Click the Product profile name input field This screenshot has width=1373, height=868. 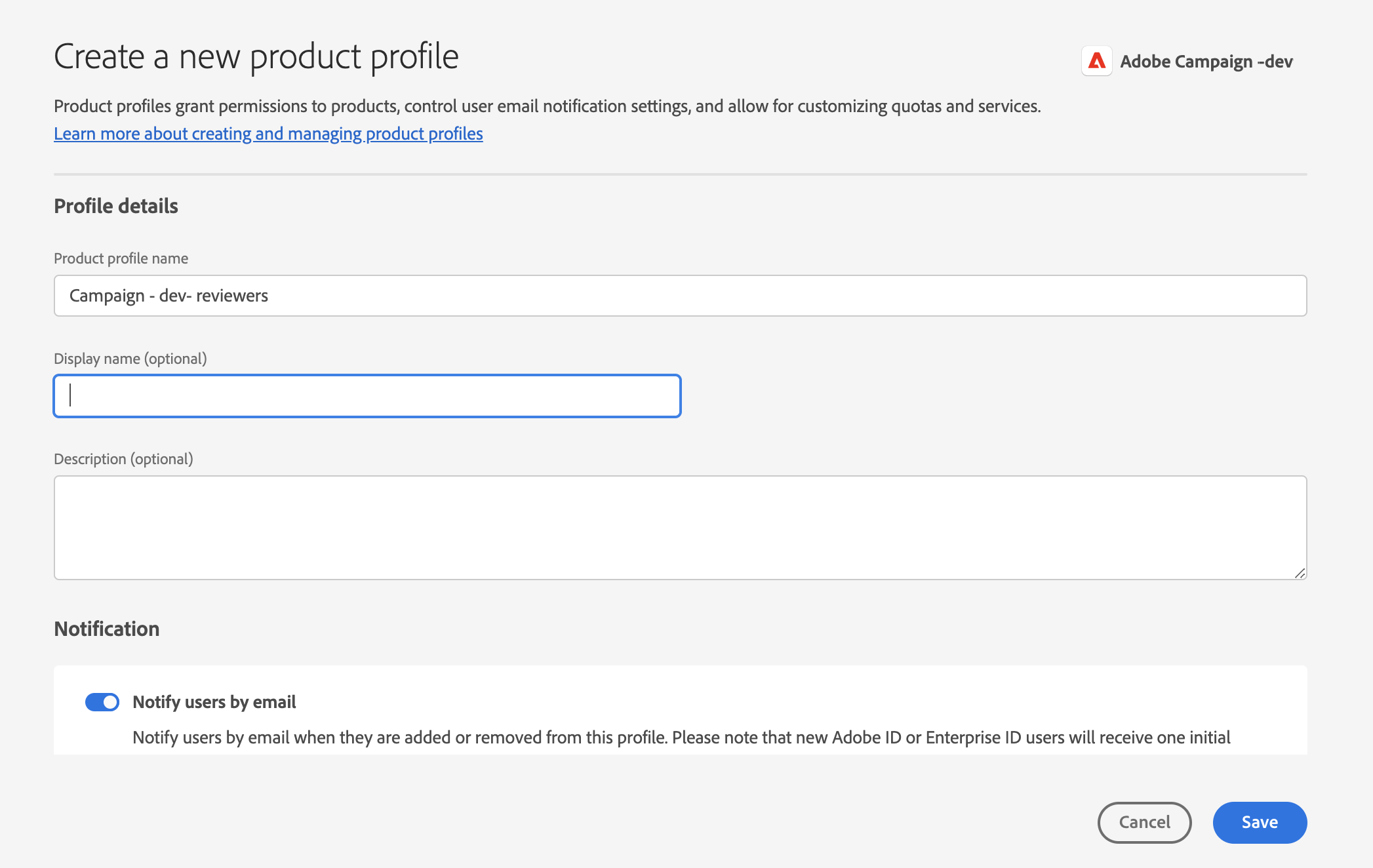tap(680, 296)
